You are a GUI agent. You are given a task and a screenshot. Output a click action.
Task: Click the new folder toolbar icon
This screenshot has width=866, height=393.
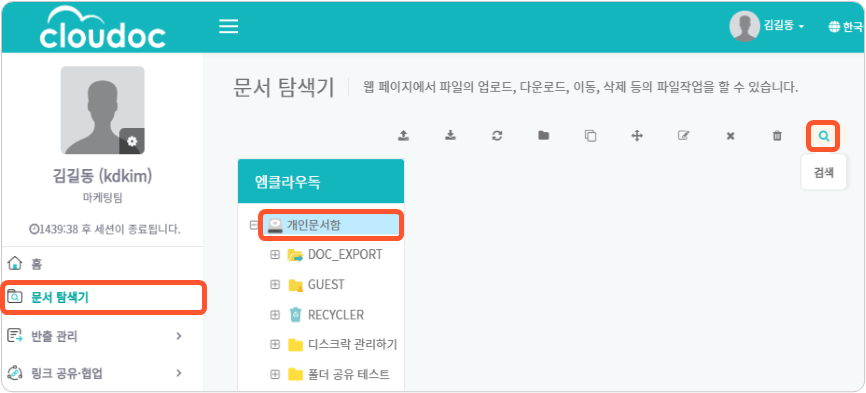[544, 135]
